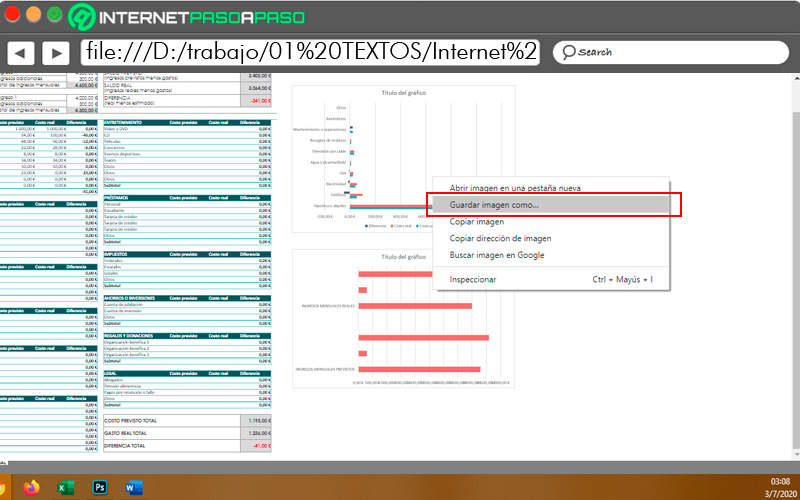Click the search magnifier icon
This screenshot has height=500, width=800.
[x=568, y=53]
